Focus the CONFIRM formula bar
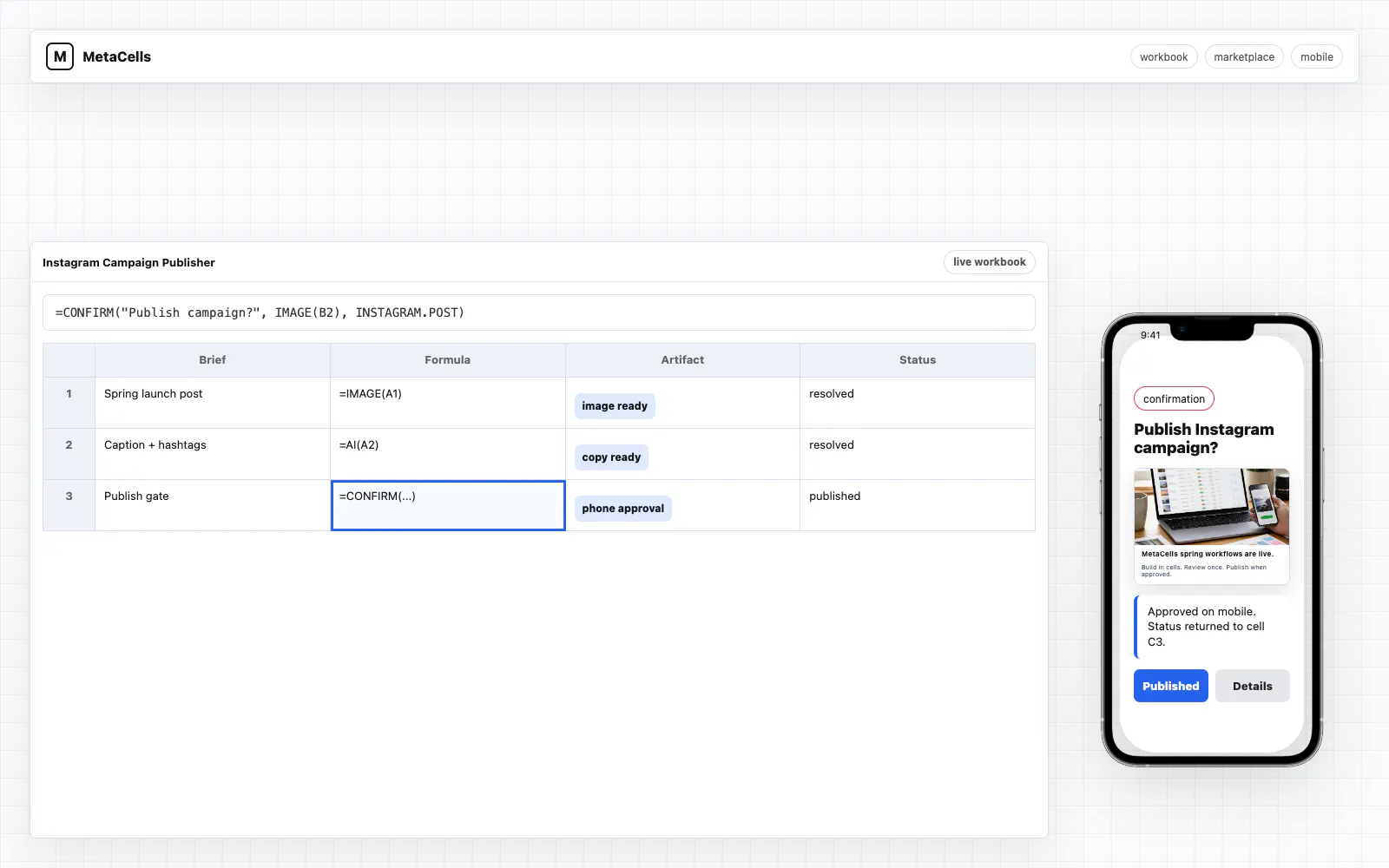1389x868 pixels. [538, 312]
